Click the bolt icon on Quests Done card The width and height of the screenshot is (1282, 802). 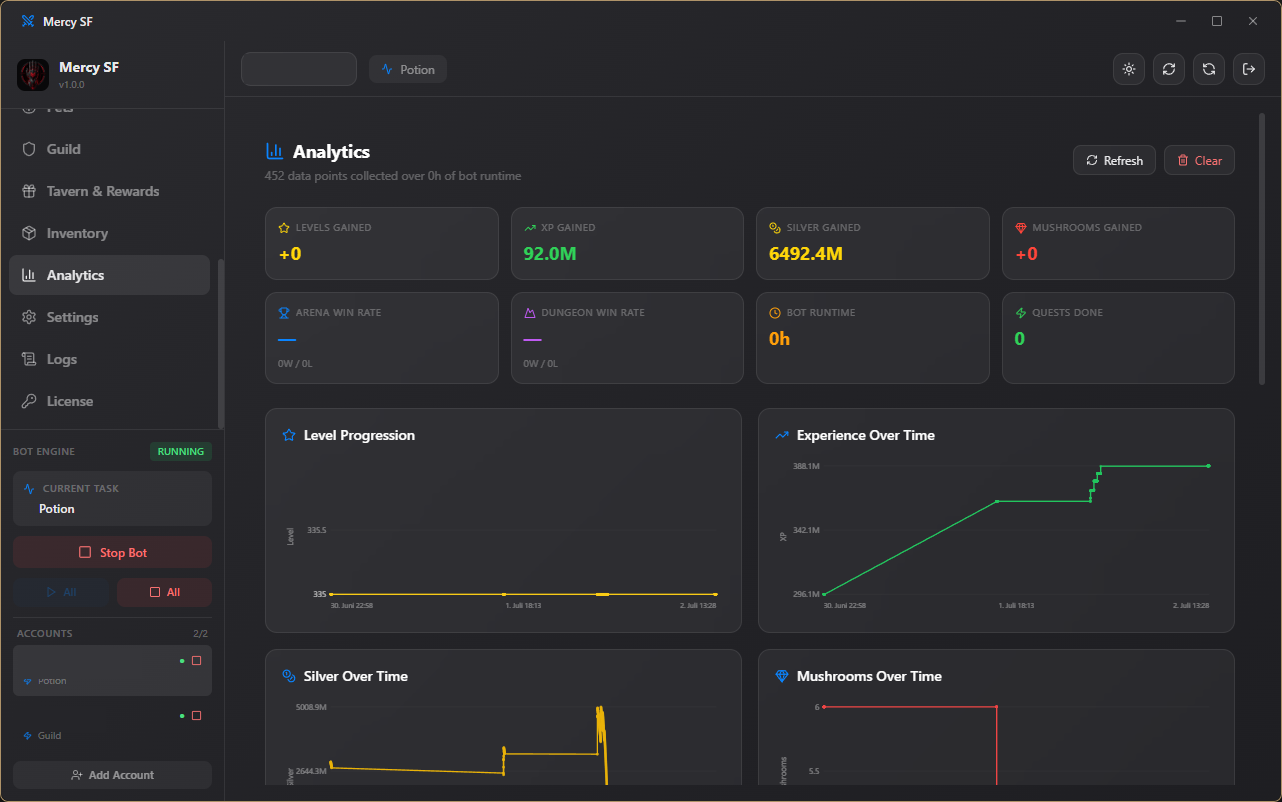coord(1021,313)
